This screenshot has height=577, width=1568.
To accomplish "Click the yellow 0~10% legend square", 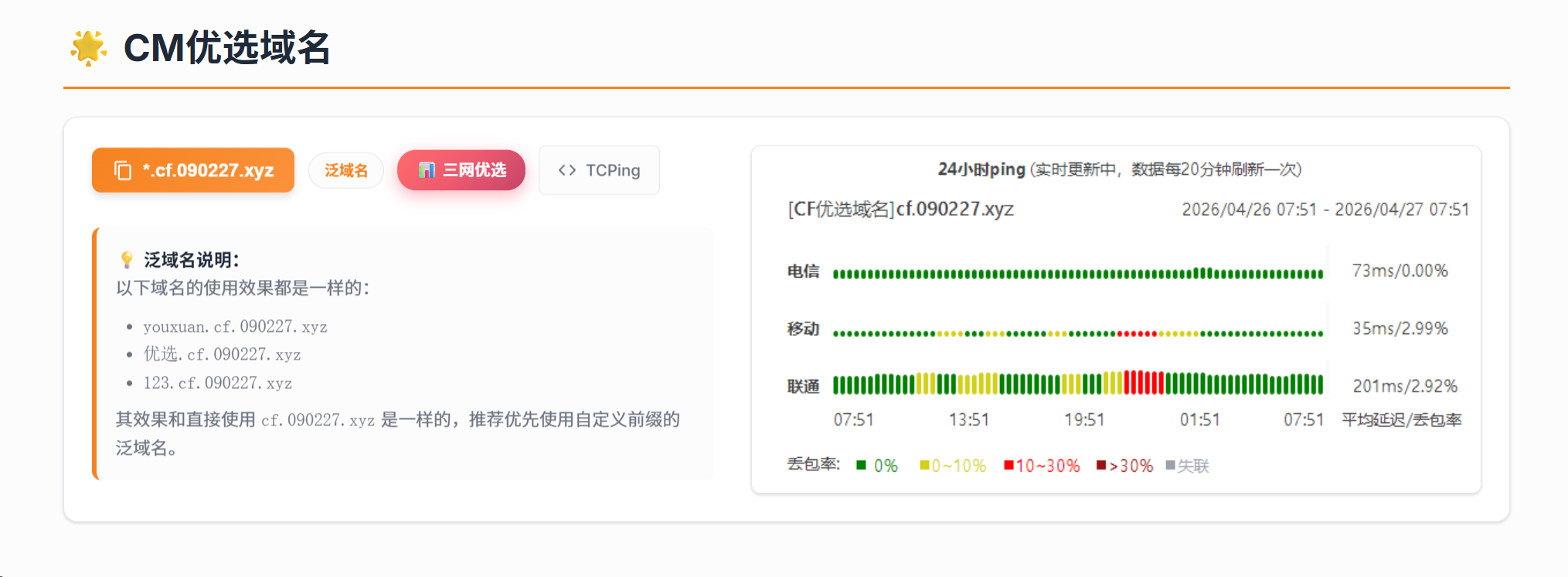I will (x=924, y=465).
